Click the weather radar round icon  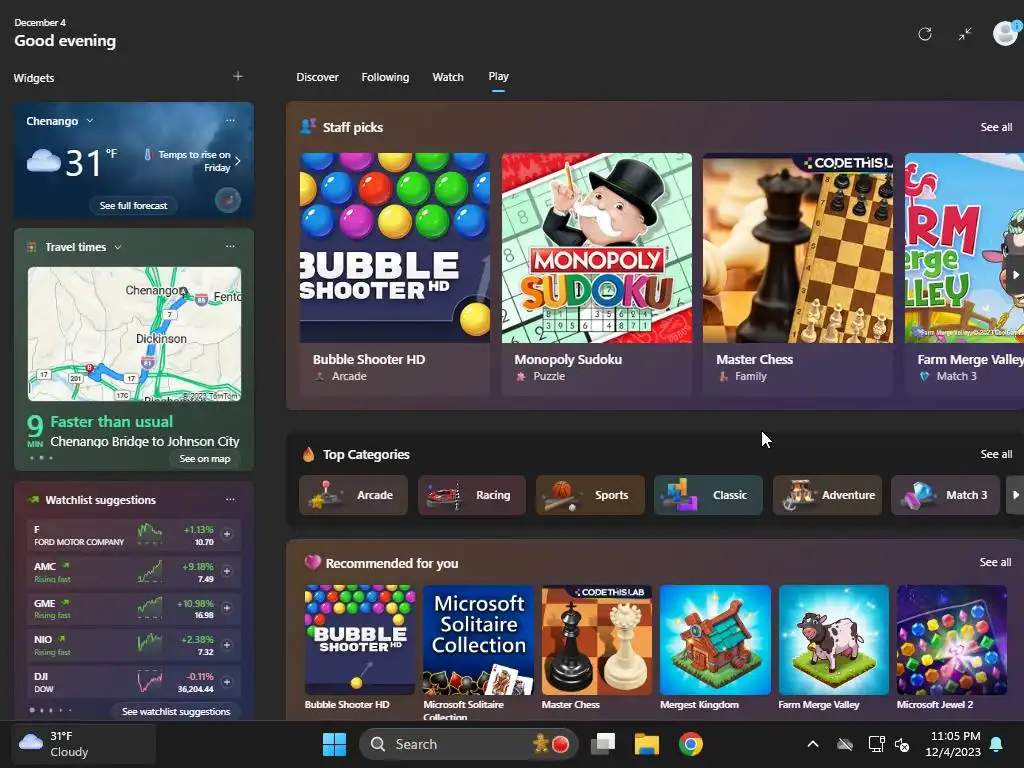pos(227,200)
